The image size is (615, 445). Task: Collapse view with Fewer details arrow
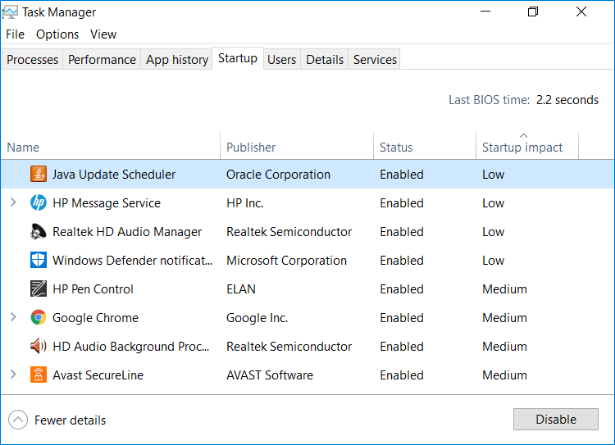pos(18,420)
